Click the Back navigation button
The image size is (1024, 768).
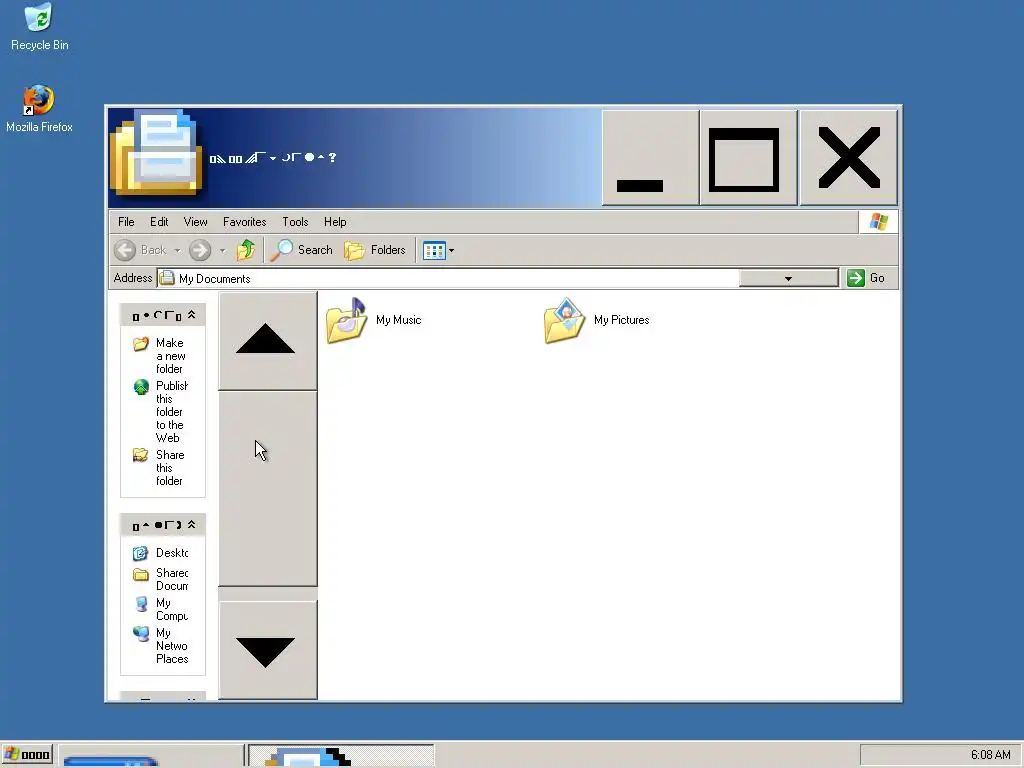(x=140, y=249)
